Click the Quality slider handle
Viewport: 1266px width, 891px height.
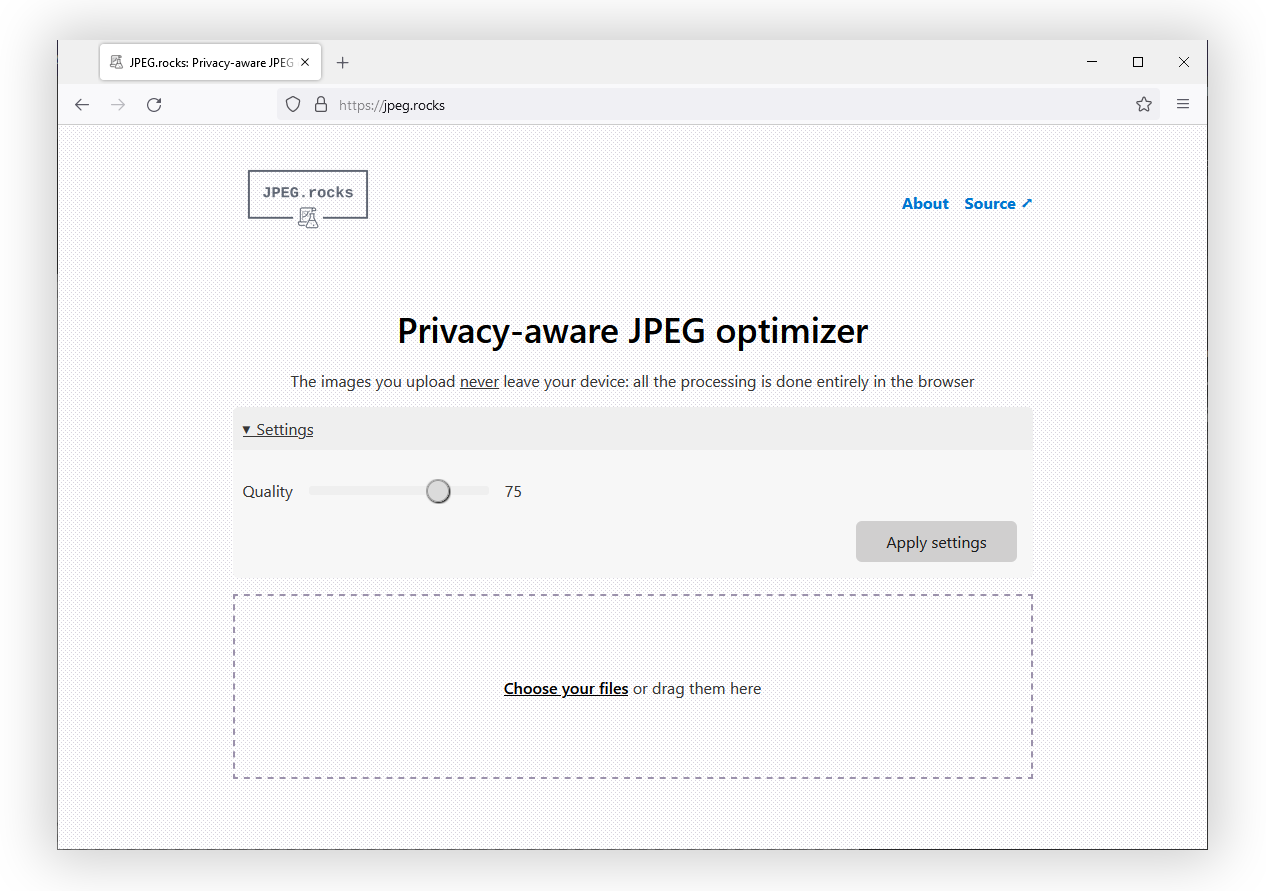438,491
